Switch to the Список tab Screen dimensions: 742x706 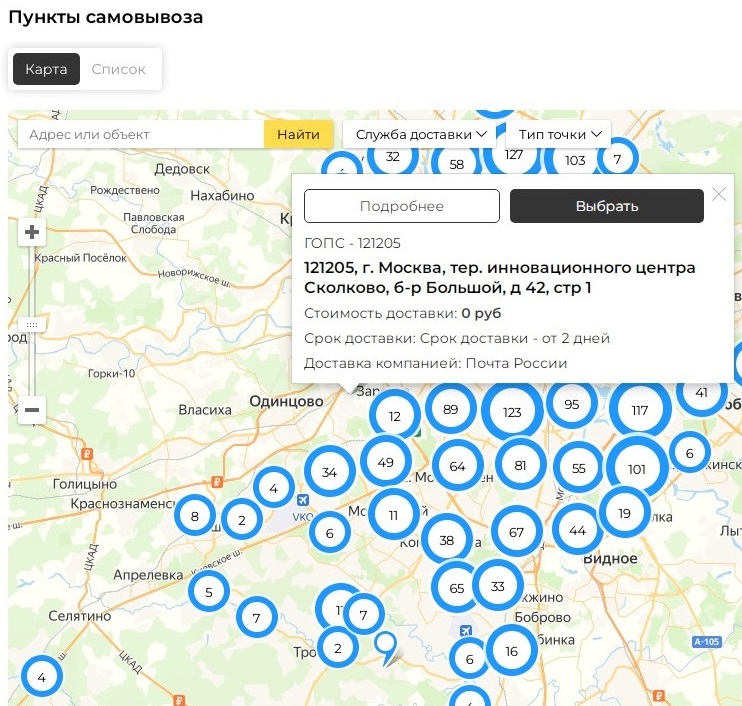pyautogui.click(x=118, y=69)
